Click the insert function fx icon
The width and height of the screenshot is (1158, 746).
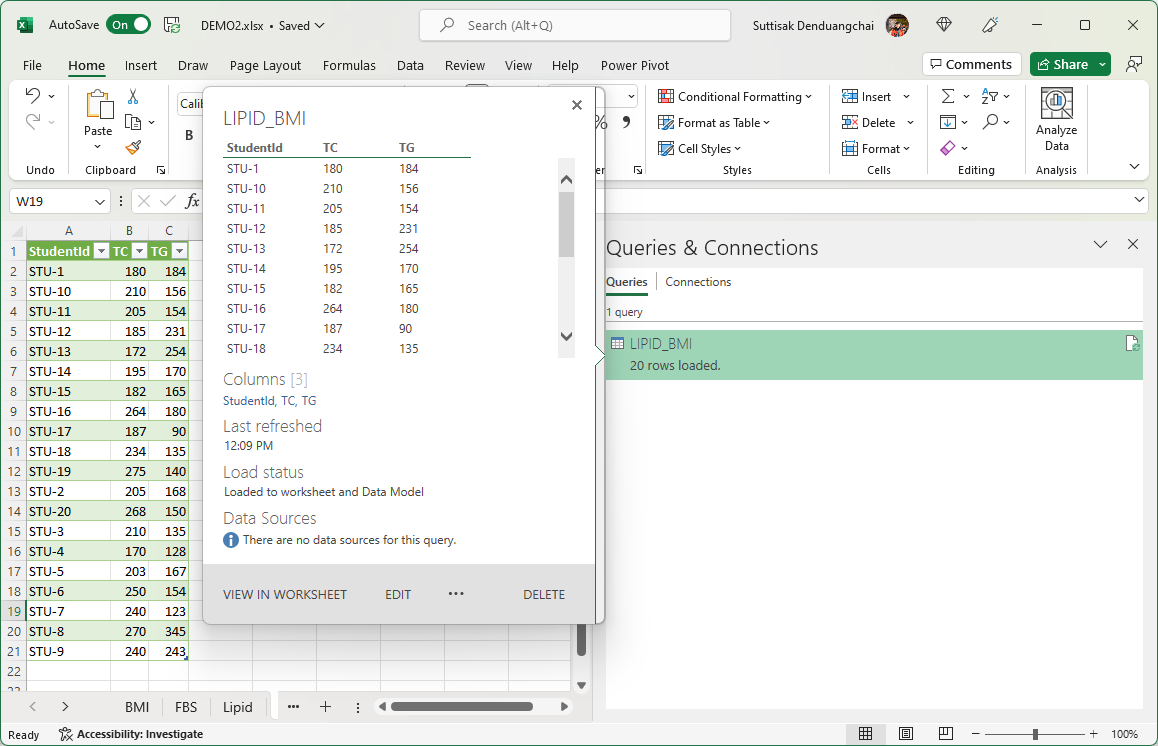tap(192, 201)
